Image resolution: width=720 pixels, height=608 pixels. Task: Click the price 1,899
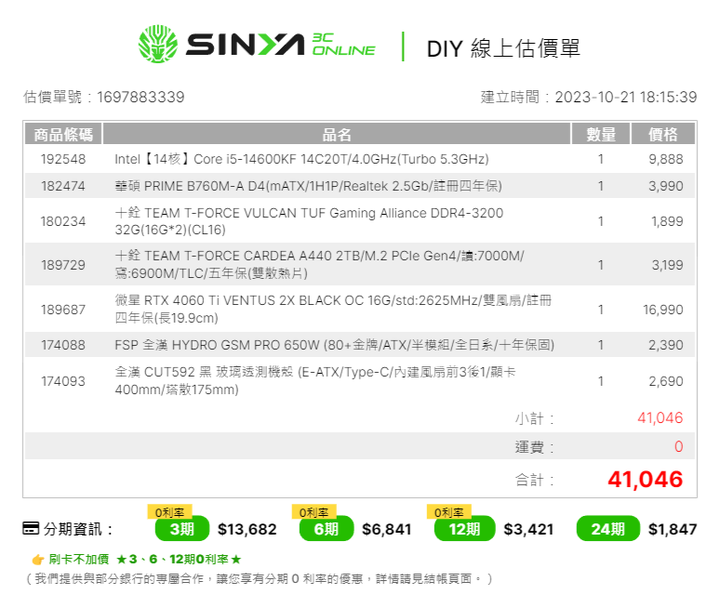pos(667,221)
